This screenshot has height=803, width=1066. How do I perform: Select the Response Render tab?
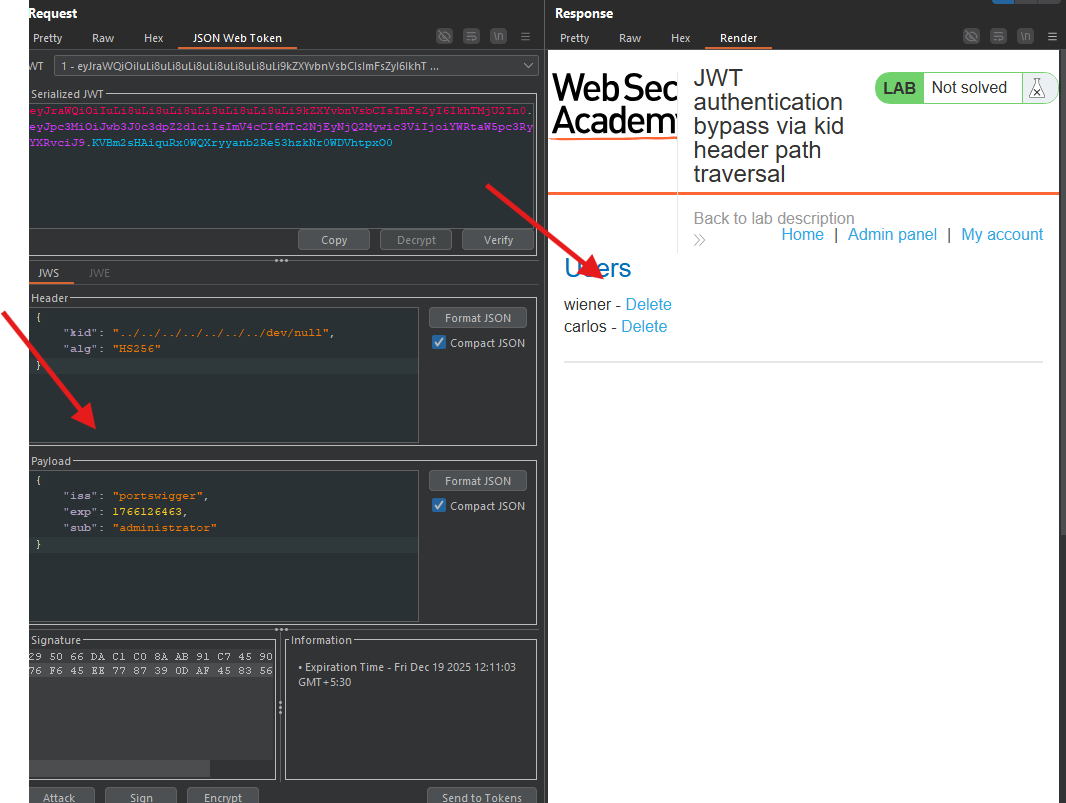pyautogui.click(x=738, y=38)
